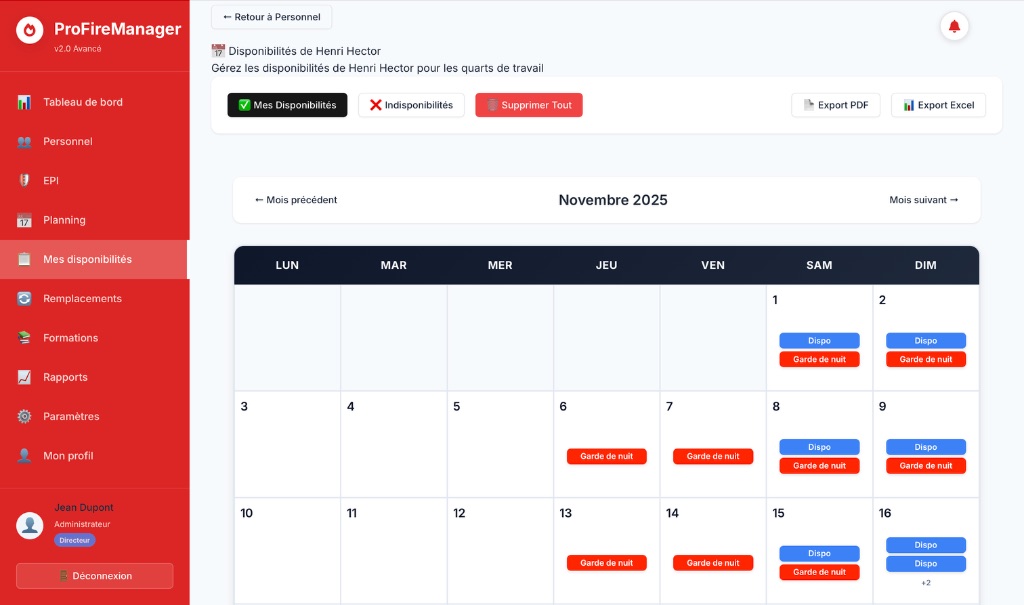The width and height of the screenshot is (1024, 605).
Task: Click the notification bell icon
Action: pos(954,27)
